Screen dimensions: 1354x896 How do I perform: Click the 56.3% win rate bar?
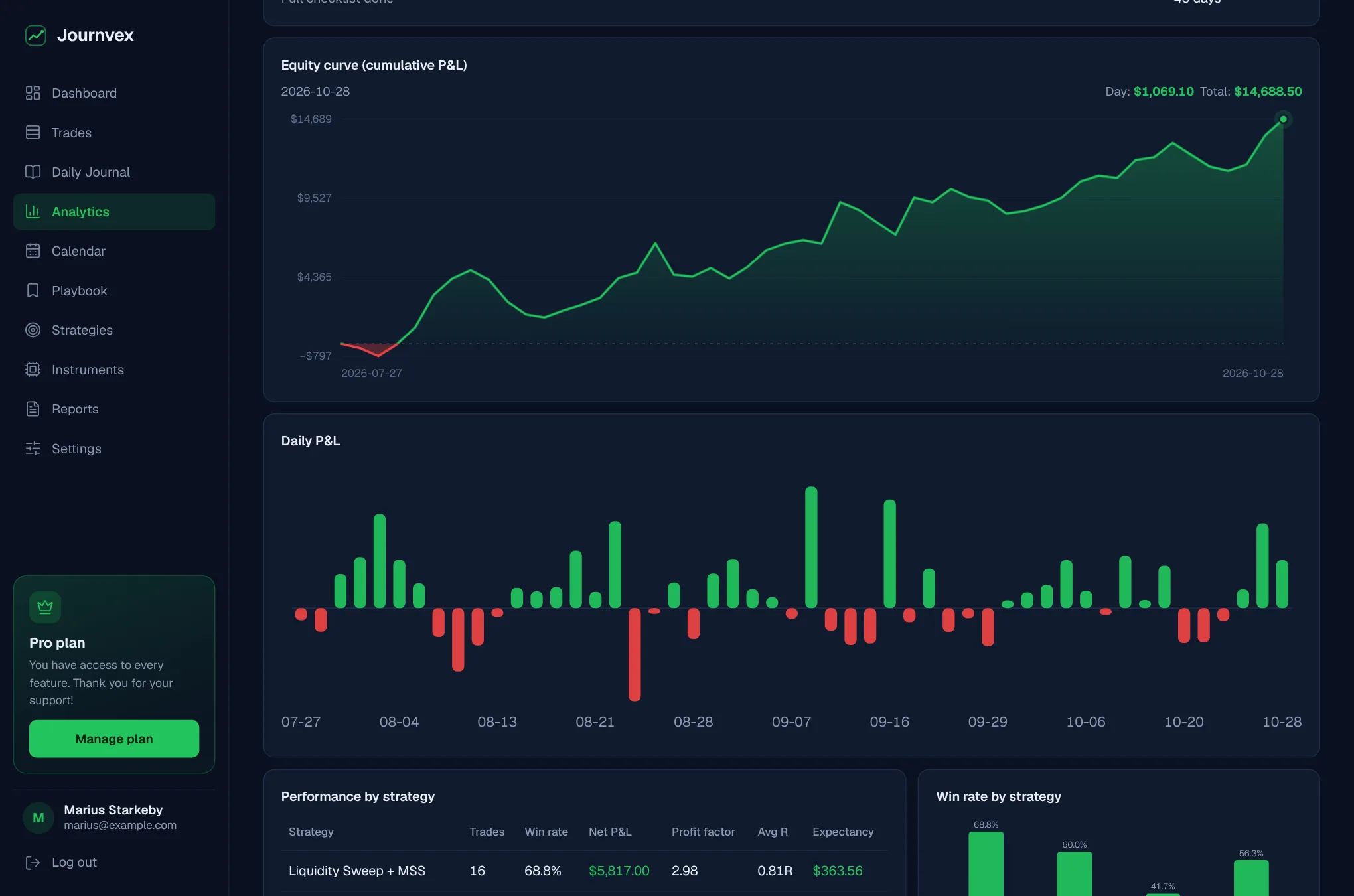coord(1251,878)
